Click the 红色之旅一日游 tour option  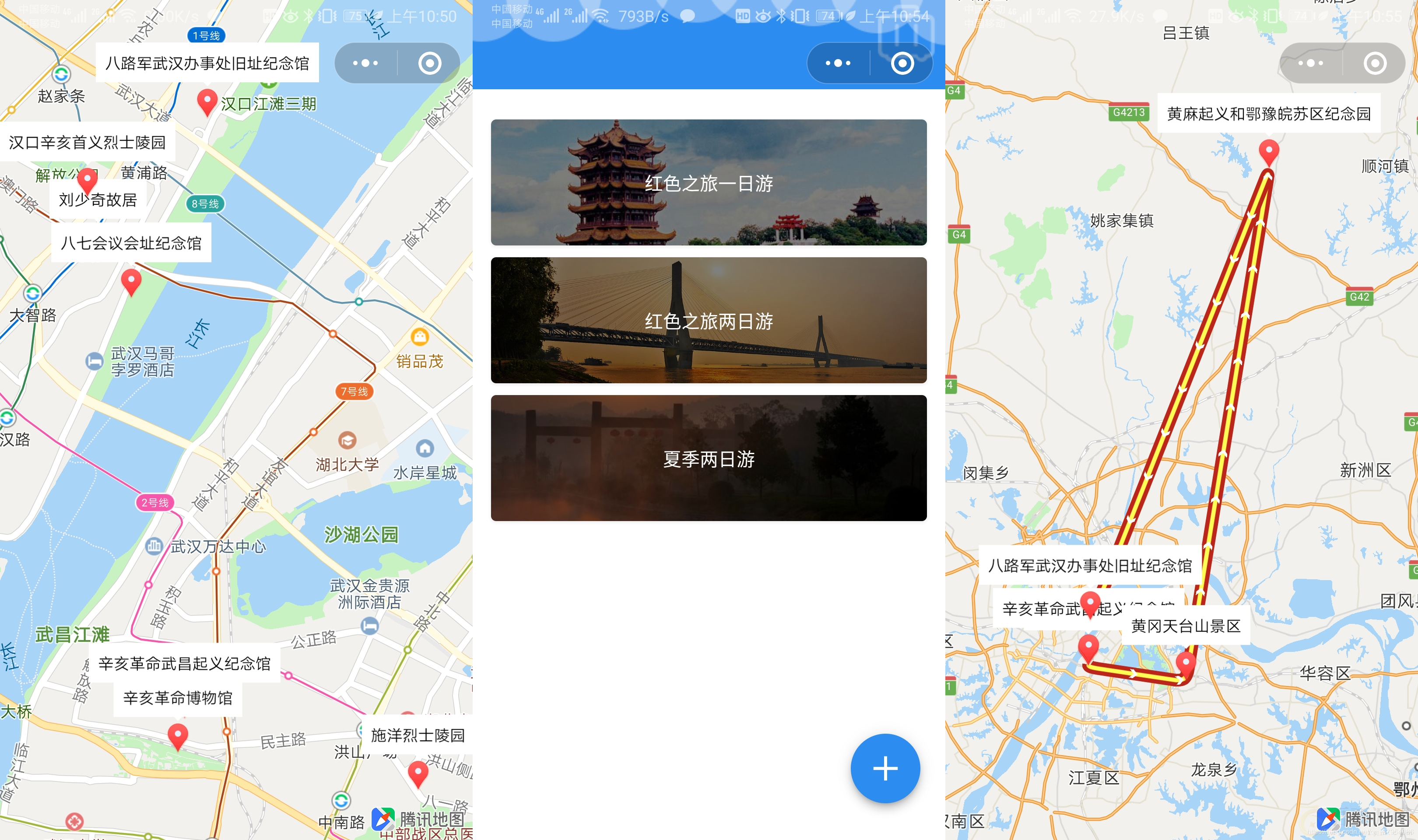[x=709, y=182]
